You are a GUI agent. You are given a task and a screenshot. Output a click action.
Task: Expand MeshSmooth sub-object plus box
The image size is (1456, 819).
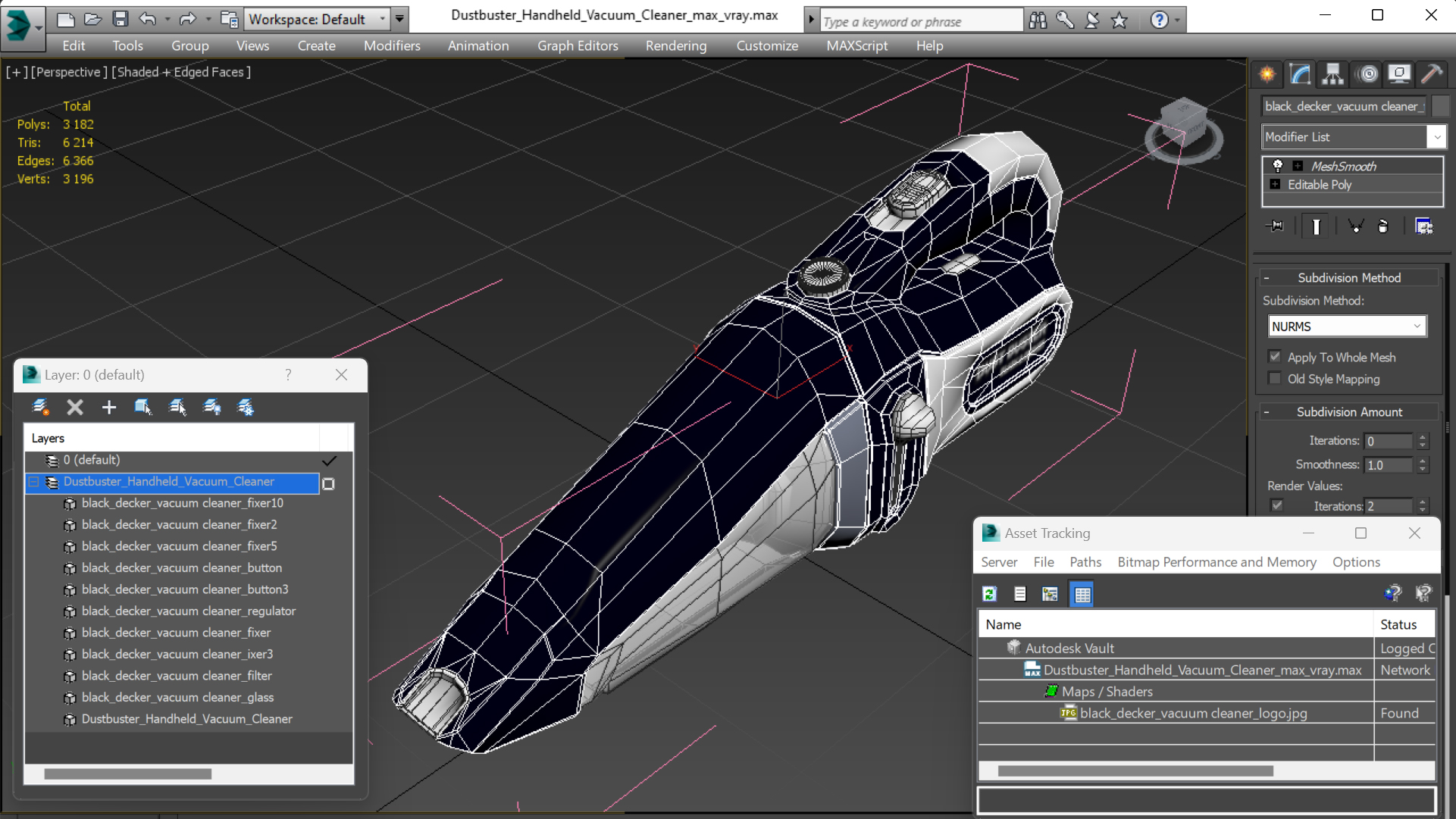point(1298,166)
